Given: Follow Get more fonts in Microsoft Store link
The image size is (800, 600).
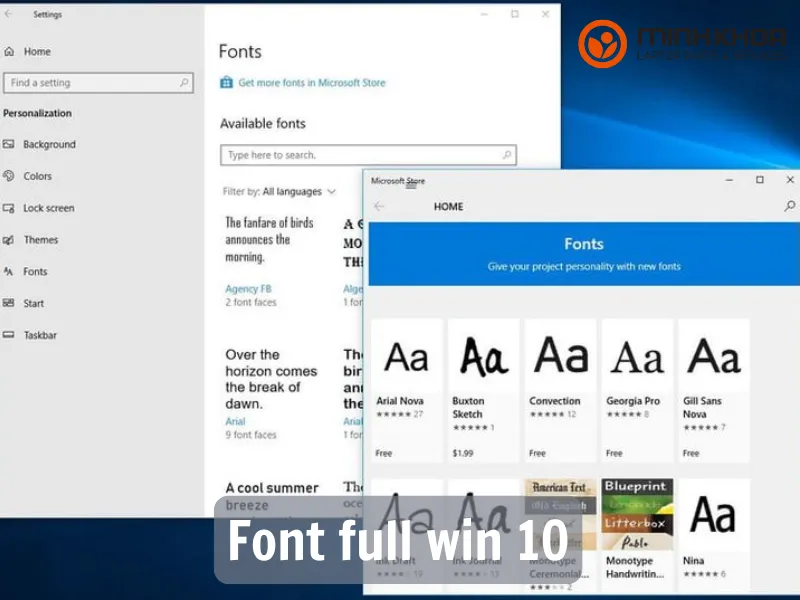Looking at the screenshot, I should pyautogui.click(x=312, y=83).
